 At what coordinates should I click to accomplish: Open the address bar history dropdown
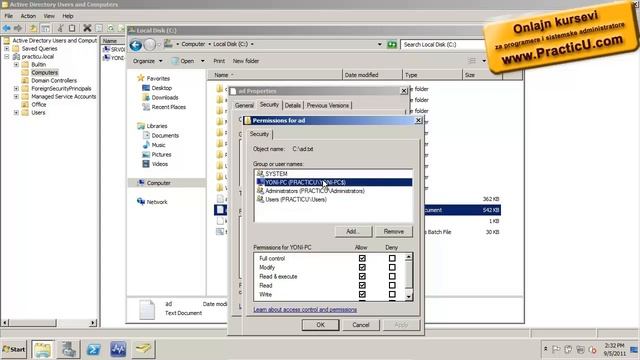click(380, 44)
